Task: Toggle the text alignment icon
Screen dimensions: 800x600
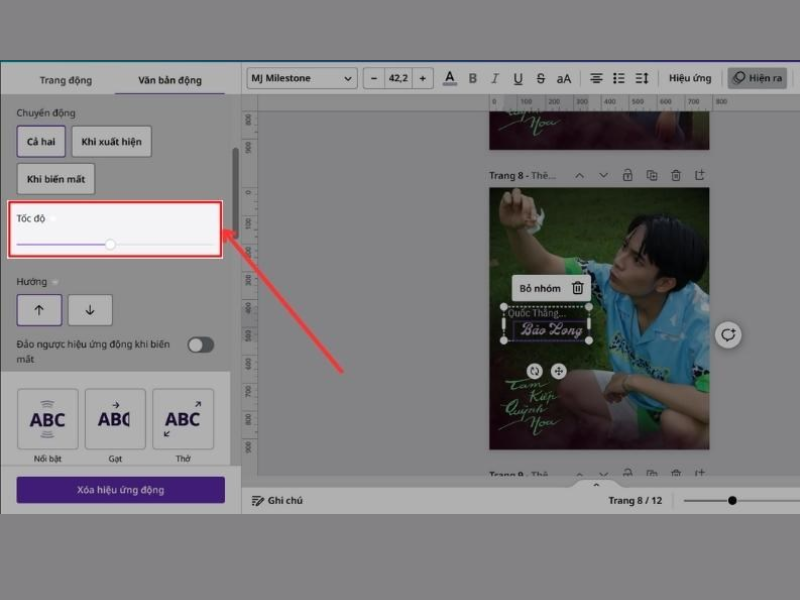Action: tap(596, 78)
